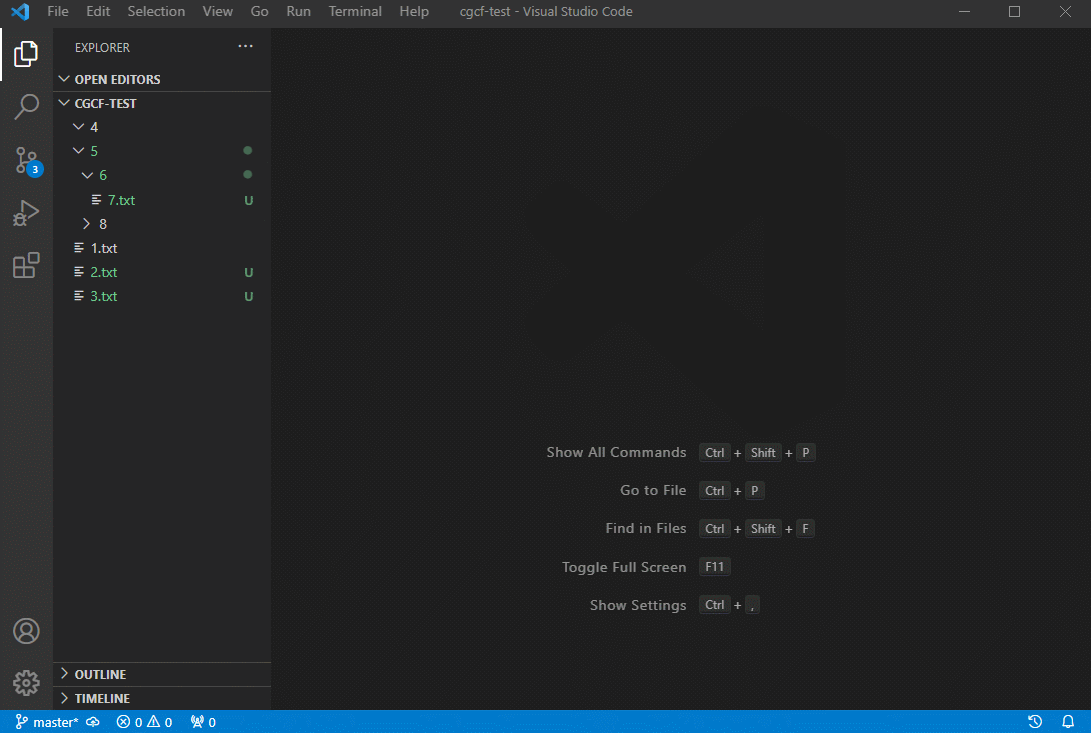Open the Manage gear icon
Image resolution: width=1091 pixels, height=733 pixels.
point(26,683)
